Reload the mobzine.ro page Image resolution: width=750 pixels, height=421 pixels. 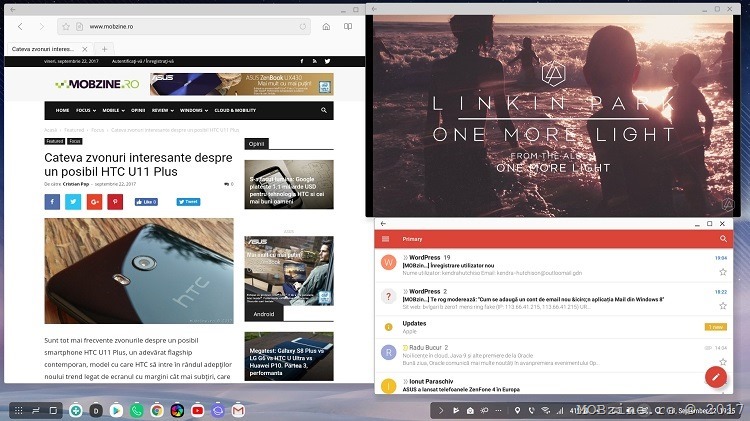click(x=303, y=27)
